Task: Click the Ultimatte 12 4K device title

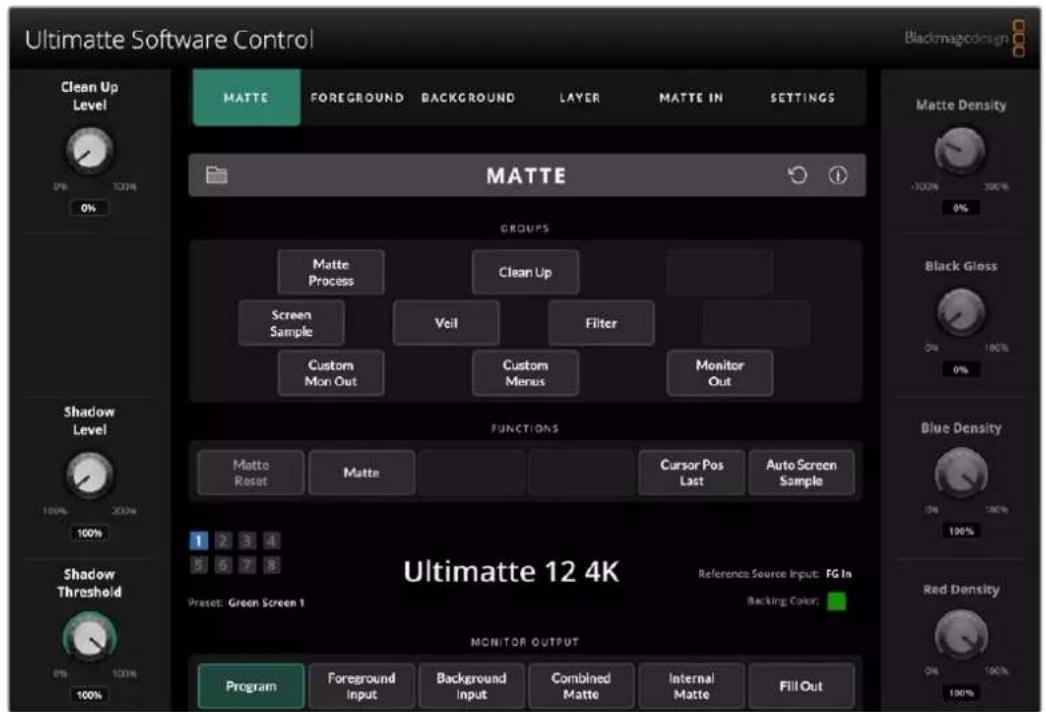Action: (511, 572)
